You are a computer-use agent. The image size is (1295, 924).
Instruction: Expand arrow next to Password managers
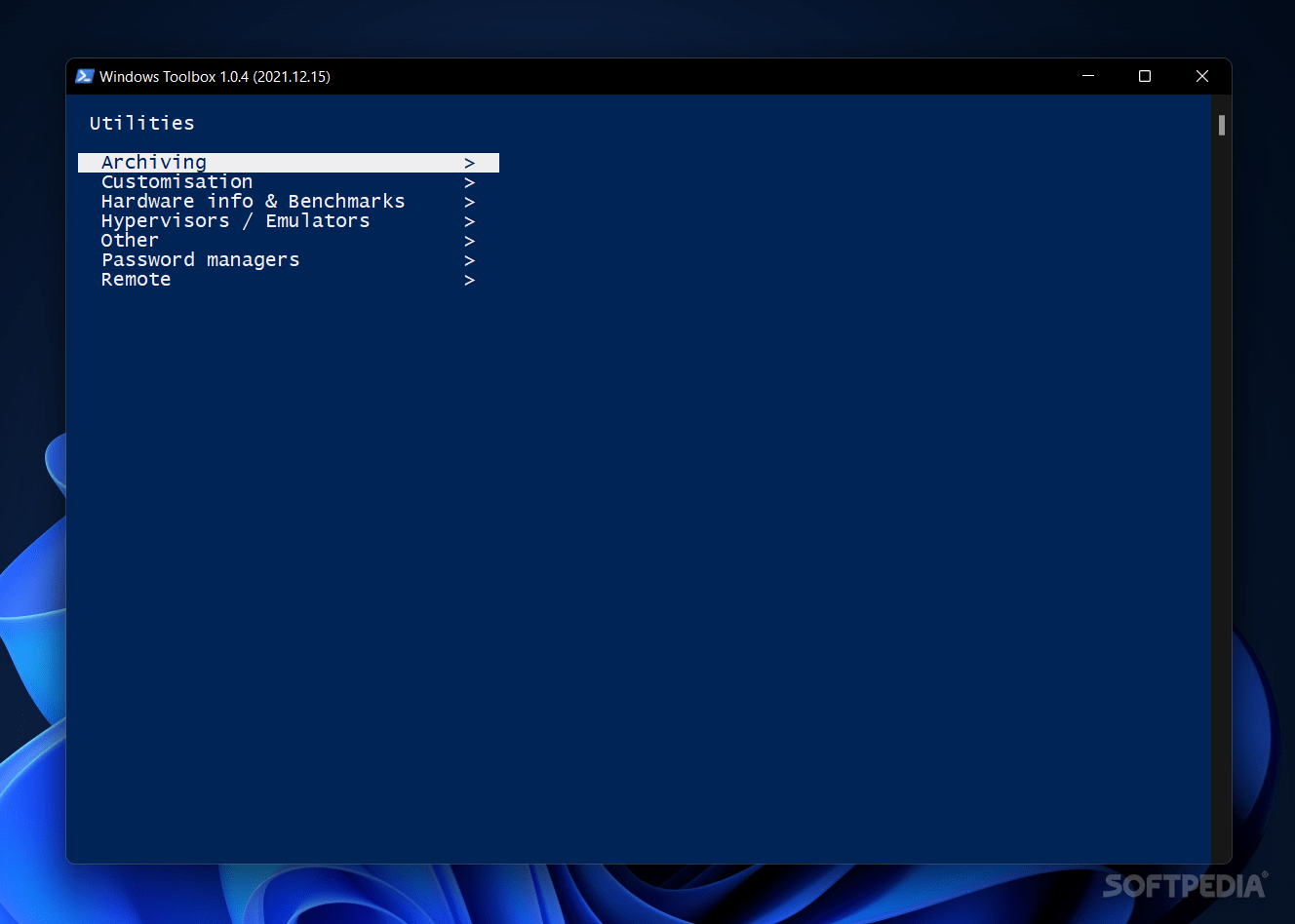(469, 260)
